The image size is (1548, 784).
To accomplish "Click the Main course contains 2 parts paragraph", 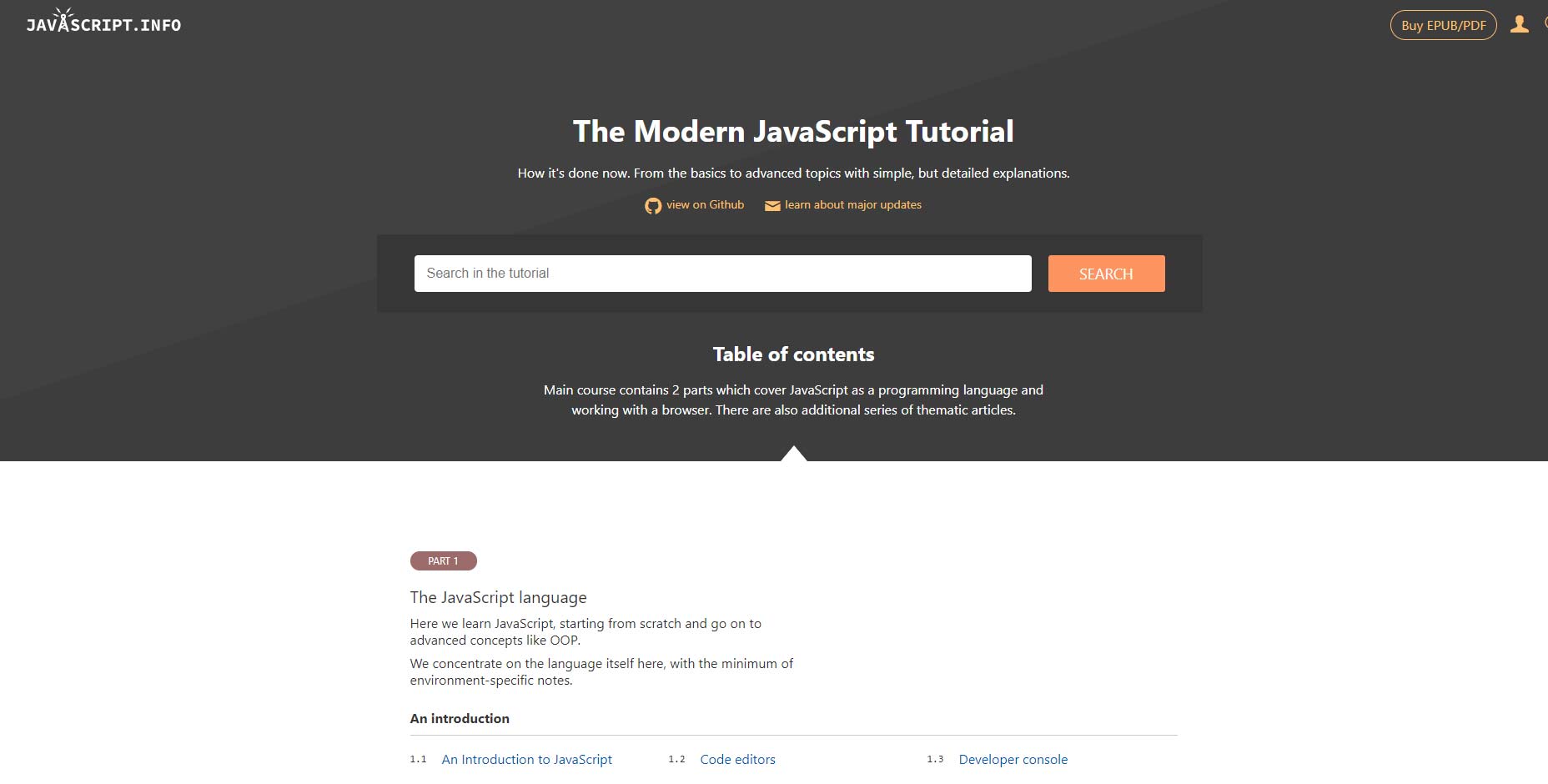I will pyautogui.click(x=793, y=400).
